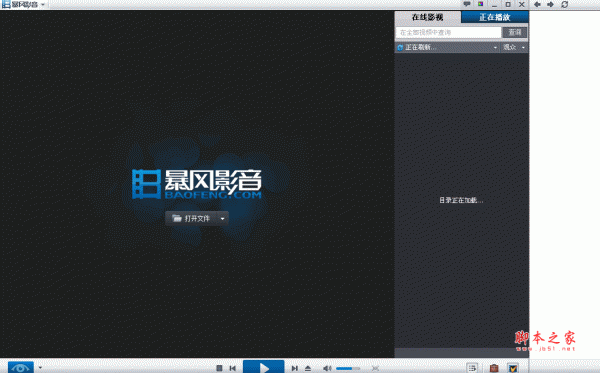This screenshot has width=600, height=373.
Task: Mute audio with the speaker icon
Action: click(x=327, y=368)
